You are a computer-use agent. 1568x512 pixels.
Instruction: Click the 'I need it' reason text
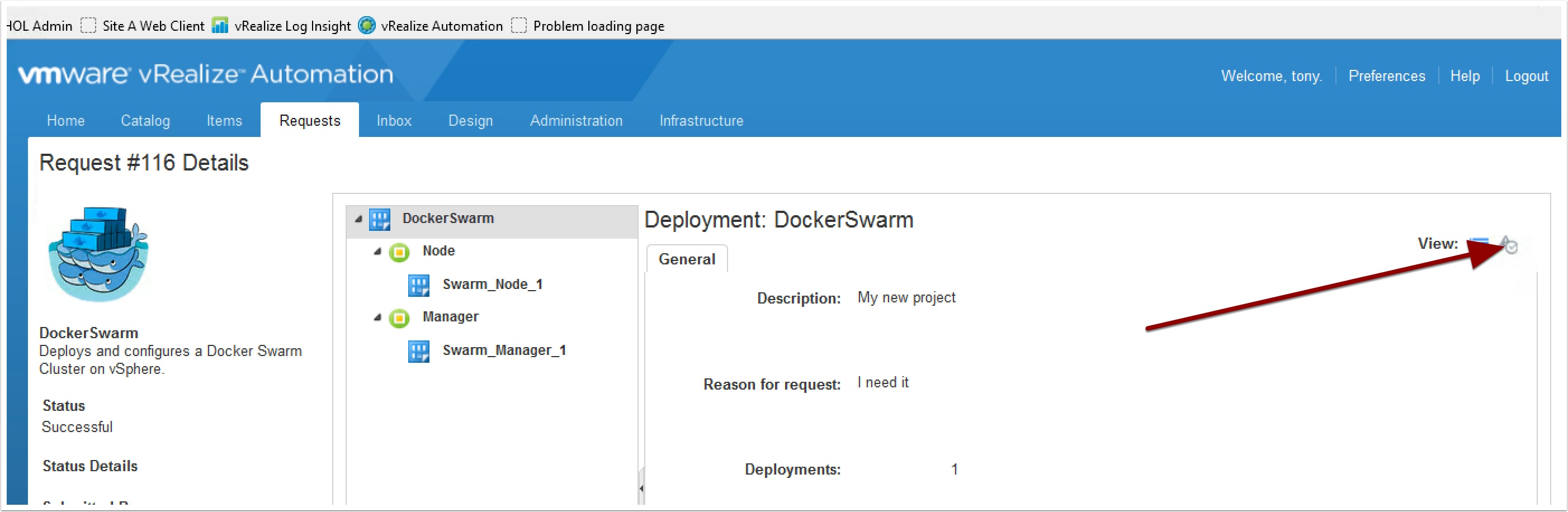point(882,382)
